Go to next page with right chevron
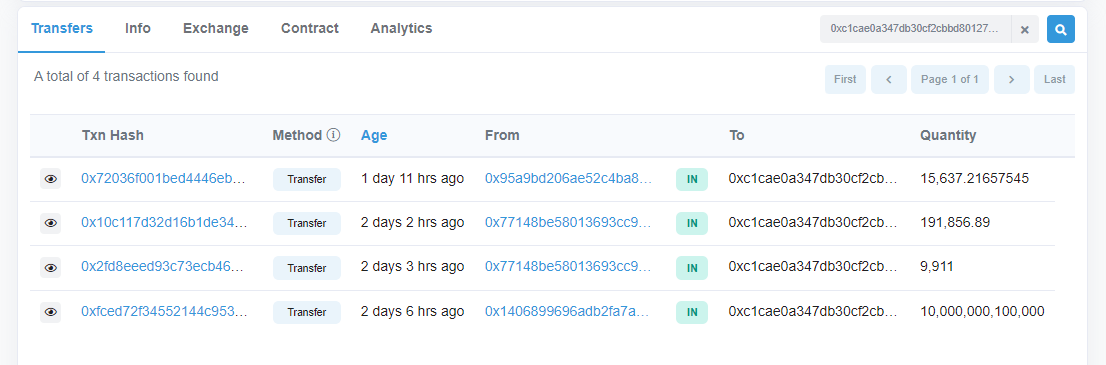This screenshot has height=365, width=1106. [x=1011, y=80]
